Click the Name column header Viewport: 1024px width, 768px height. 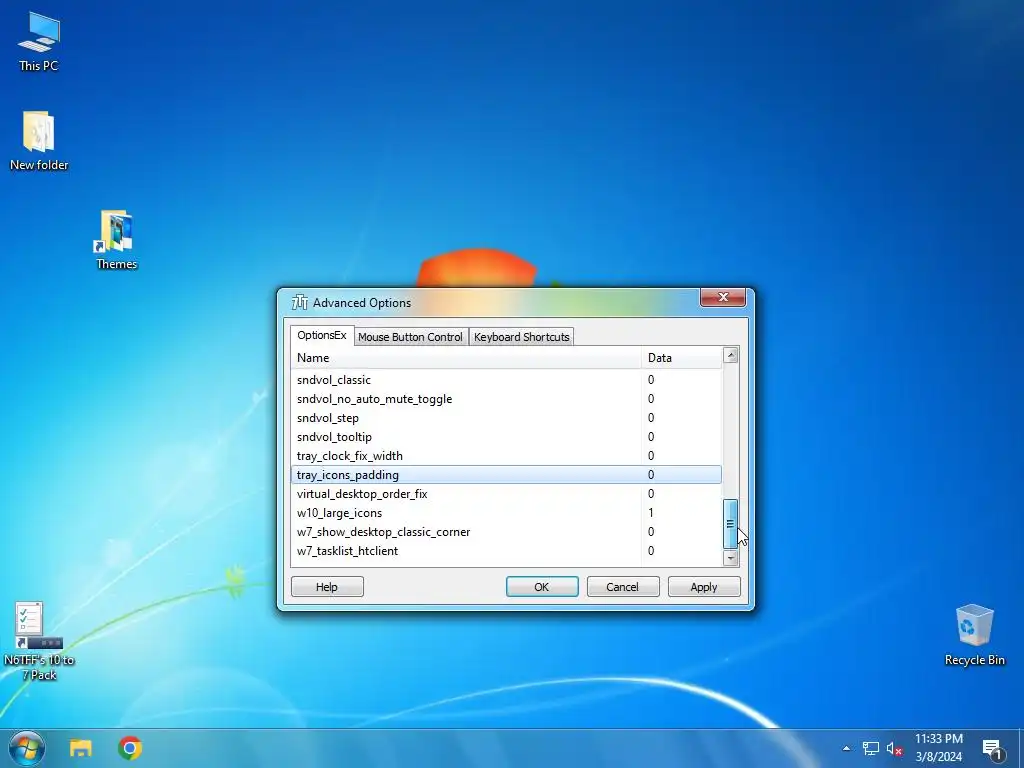click(466, 358)
